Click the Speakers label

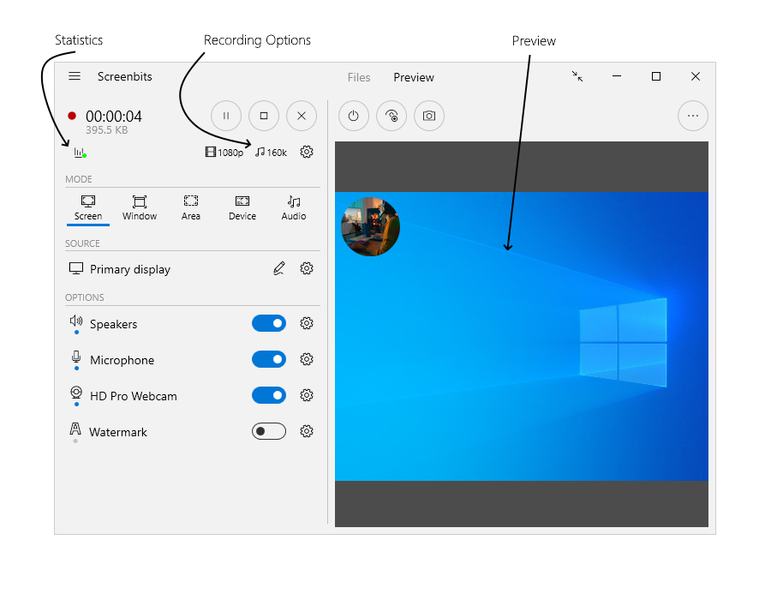[114, 324]
